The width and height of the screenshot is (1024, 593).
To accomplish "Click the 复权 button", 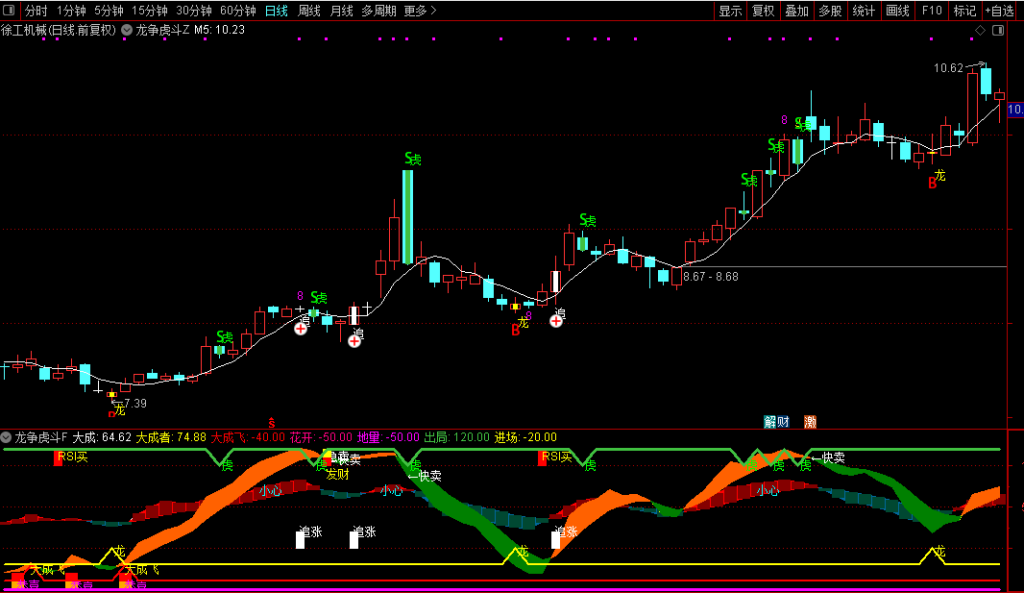I will click(763, 11).
